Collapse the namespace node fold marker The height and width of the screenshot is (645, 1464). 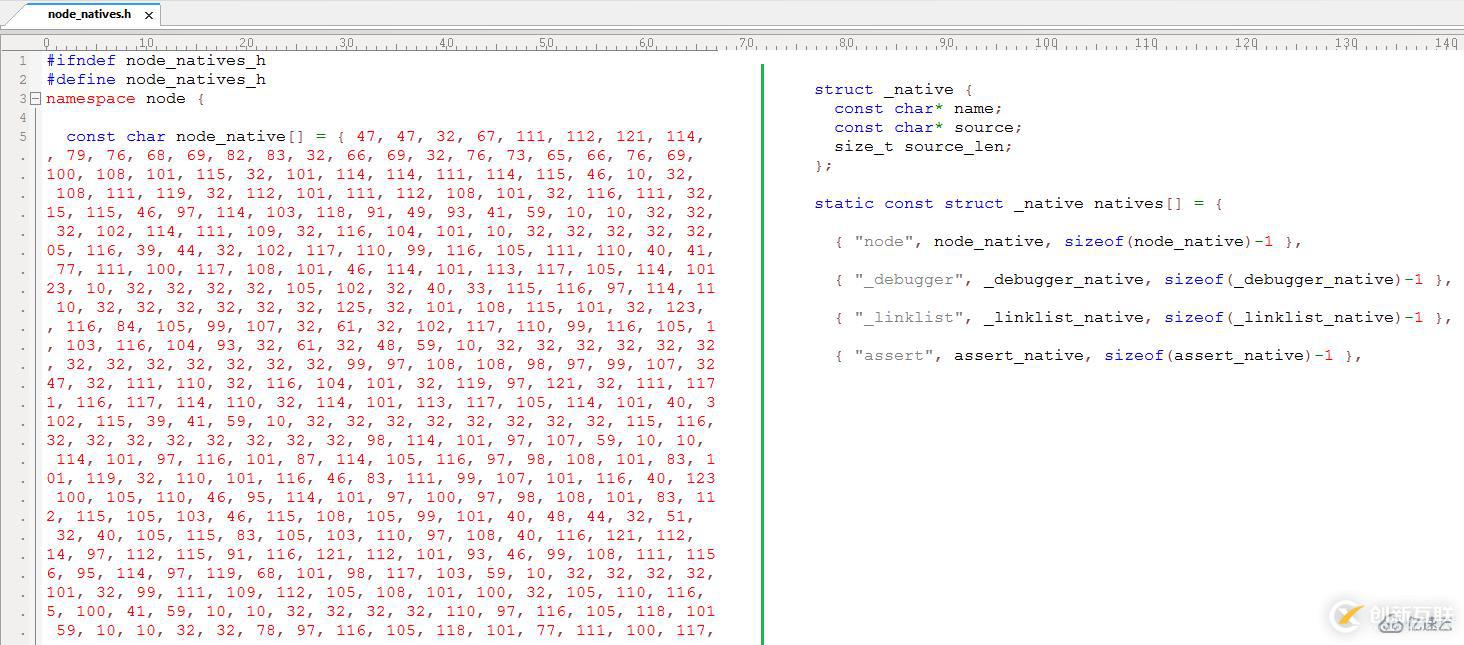[35, 99]
